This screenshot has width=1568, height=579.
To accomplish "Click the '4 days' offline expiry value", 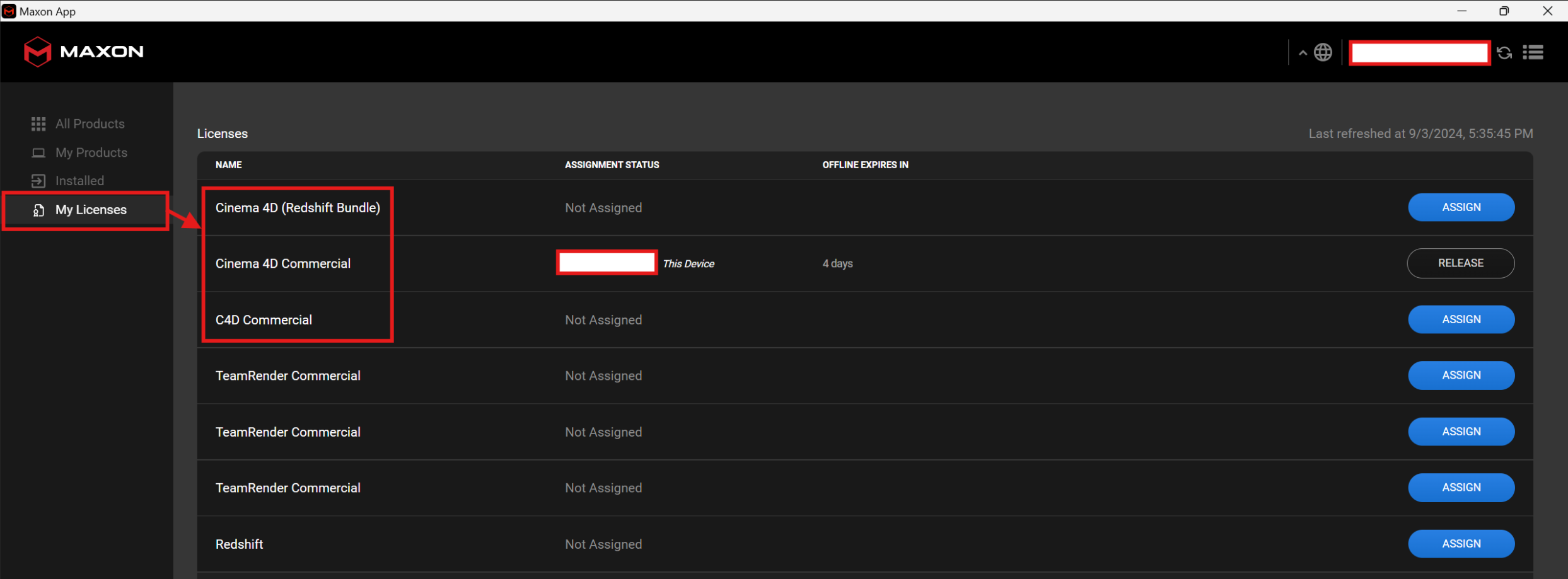I will (x=837, y=264).
